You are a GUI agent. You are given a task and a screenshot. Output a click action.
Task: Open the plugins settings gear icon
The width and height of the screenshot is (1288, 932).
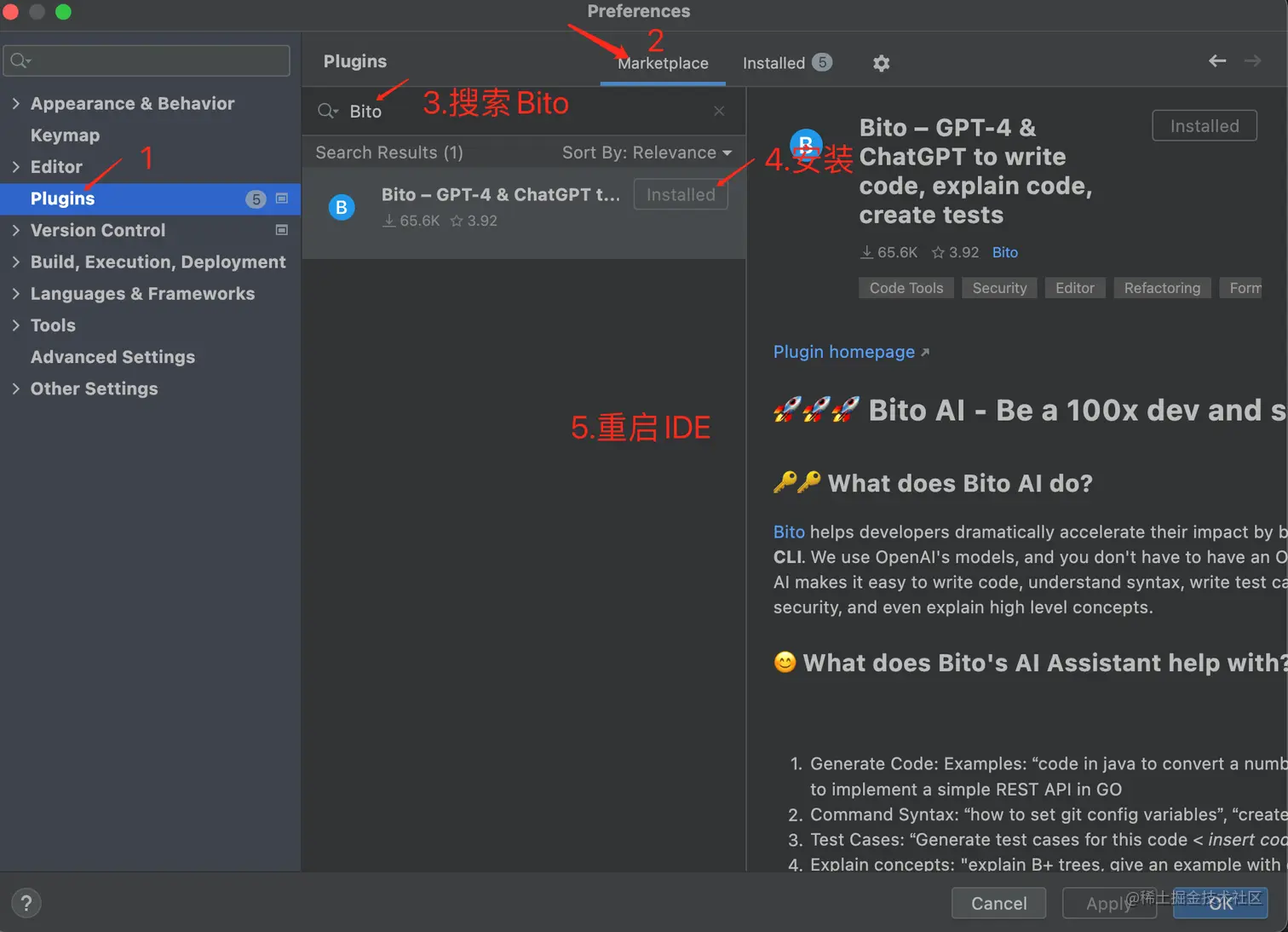tap(881, 63)
